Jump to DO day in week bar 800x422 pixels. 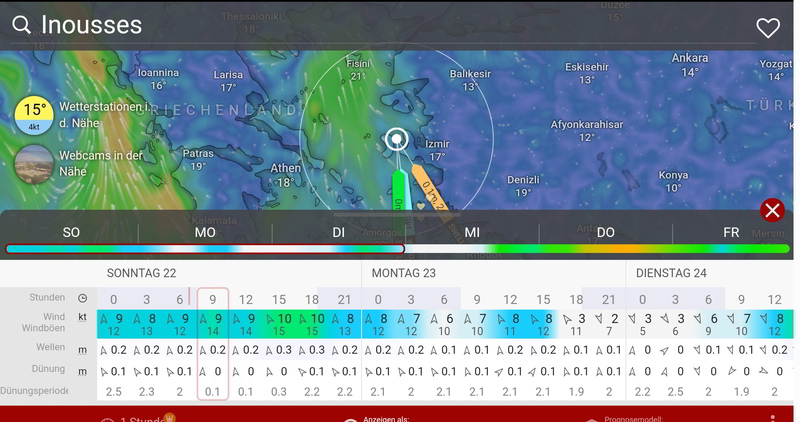coord(605,232)
